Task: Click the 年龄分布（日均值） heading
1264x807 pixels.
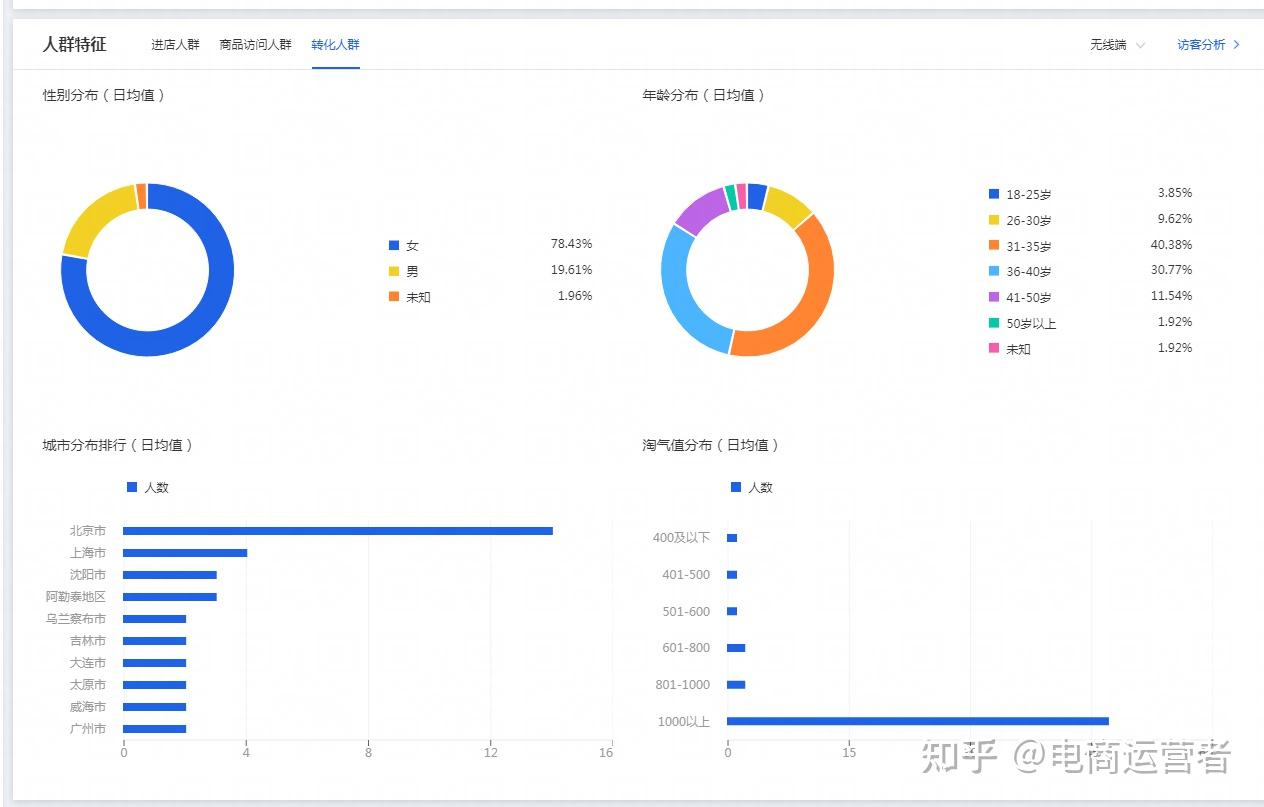Action: 704,95
